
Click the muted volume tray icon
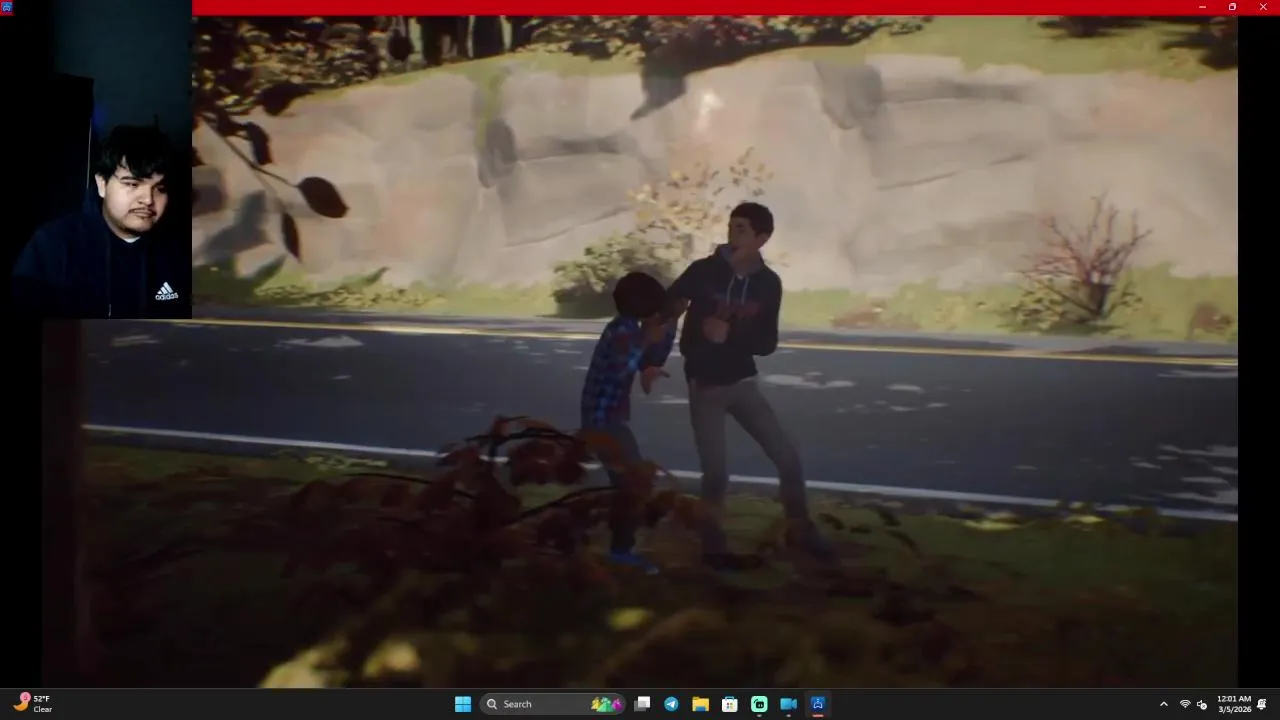click(x=1202, y=704)
